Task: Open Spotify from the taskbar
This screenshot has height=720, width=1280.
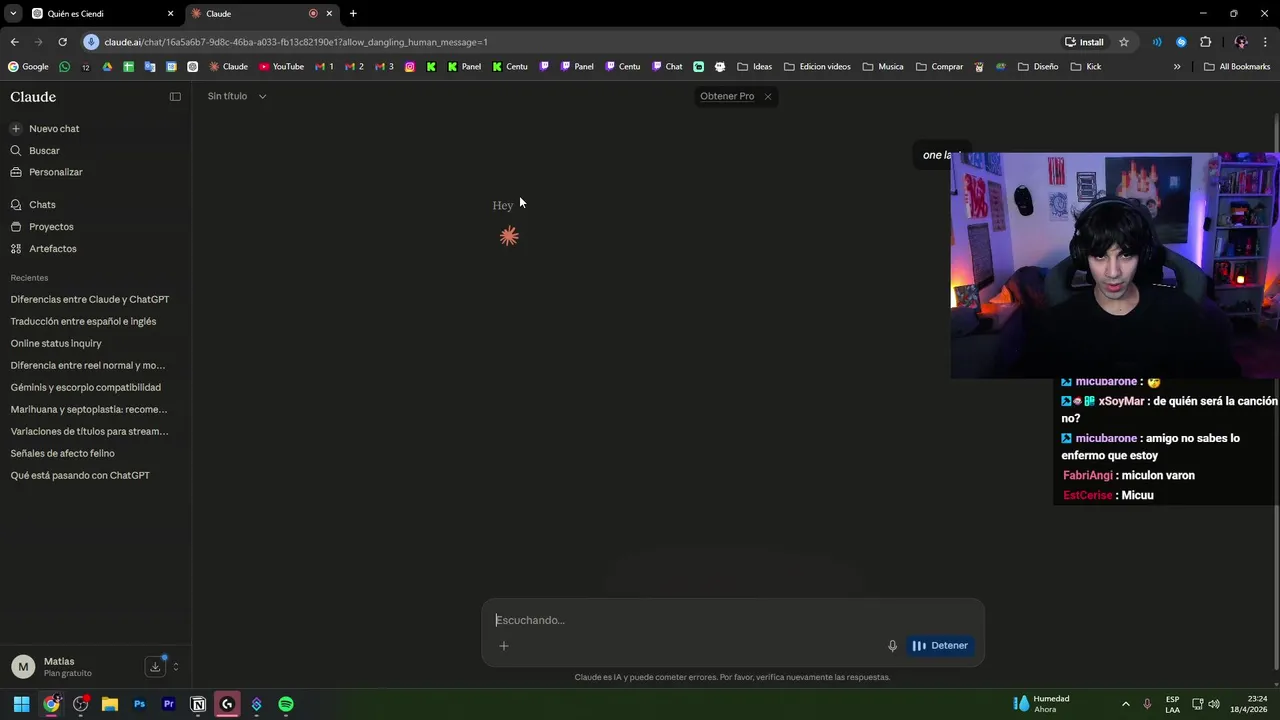Action: click(x=286, y=704)
